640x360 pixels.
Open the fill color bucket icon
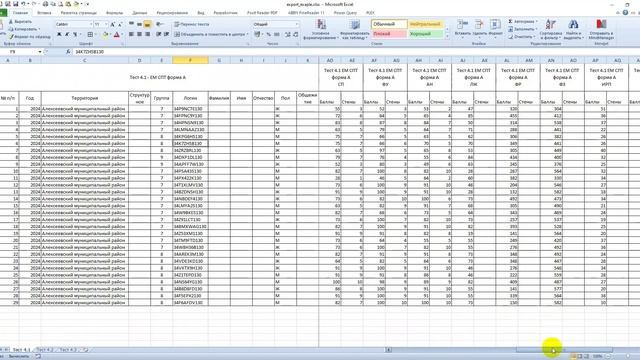click(x=105, y=35)
